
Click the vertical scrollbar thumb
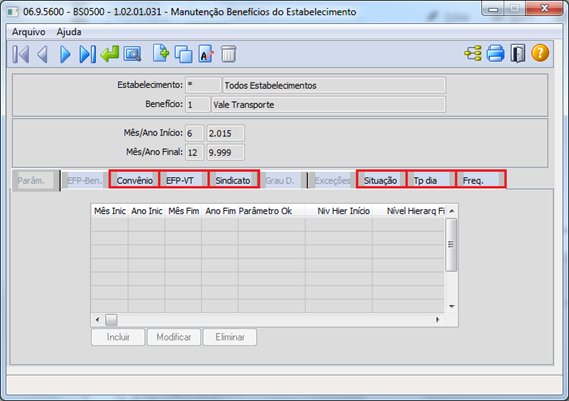[451, 245]
